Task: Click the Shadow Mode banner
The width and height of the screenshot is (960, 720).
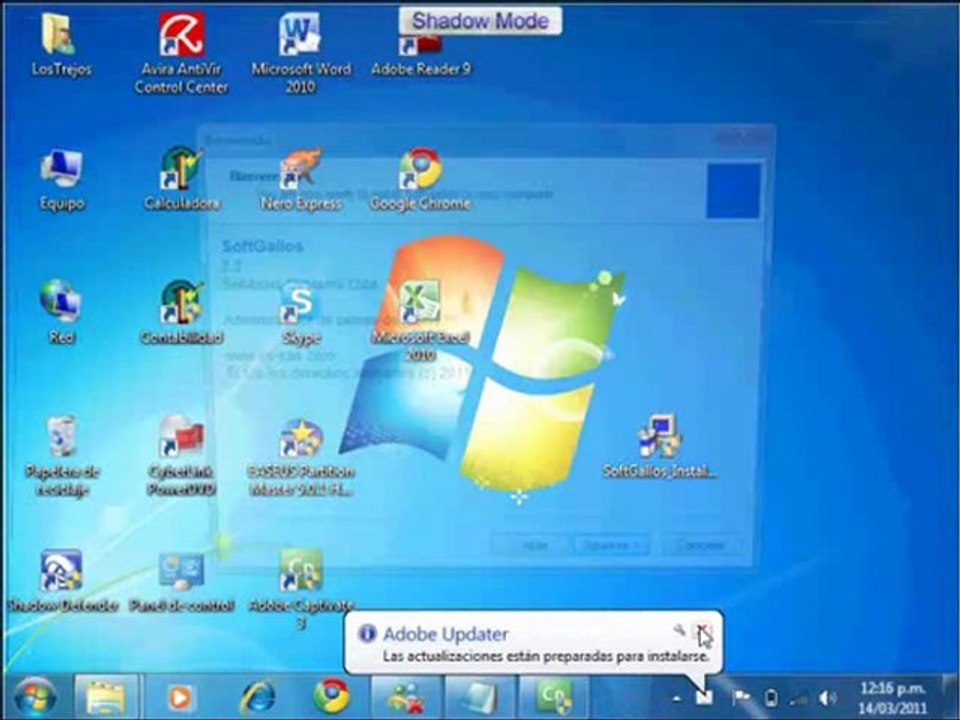Action: click(480, 21)
